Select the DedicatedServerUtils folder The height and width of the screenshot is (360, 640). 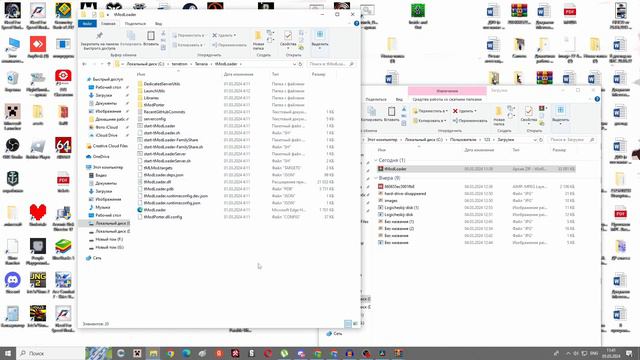point(162,84)
